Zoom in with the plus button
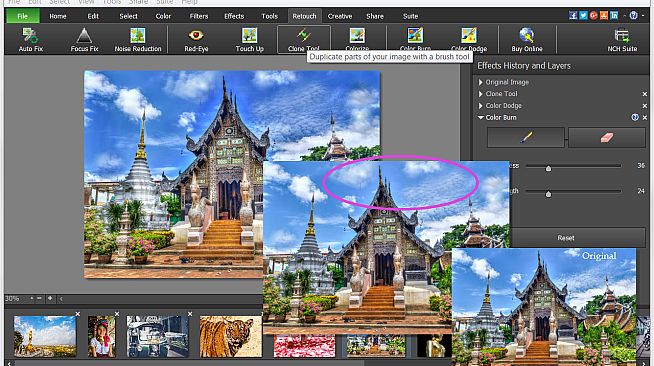 pos(50,298)
